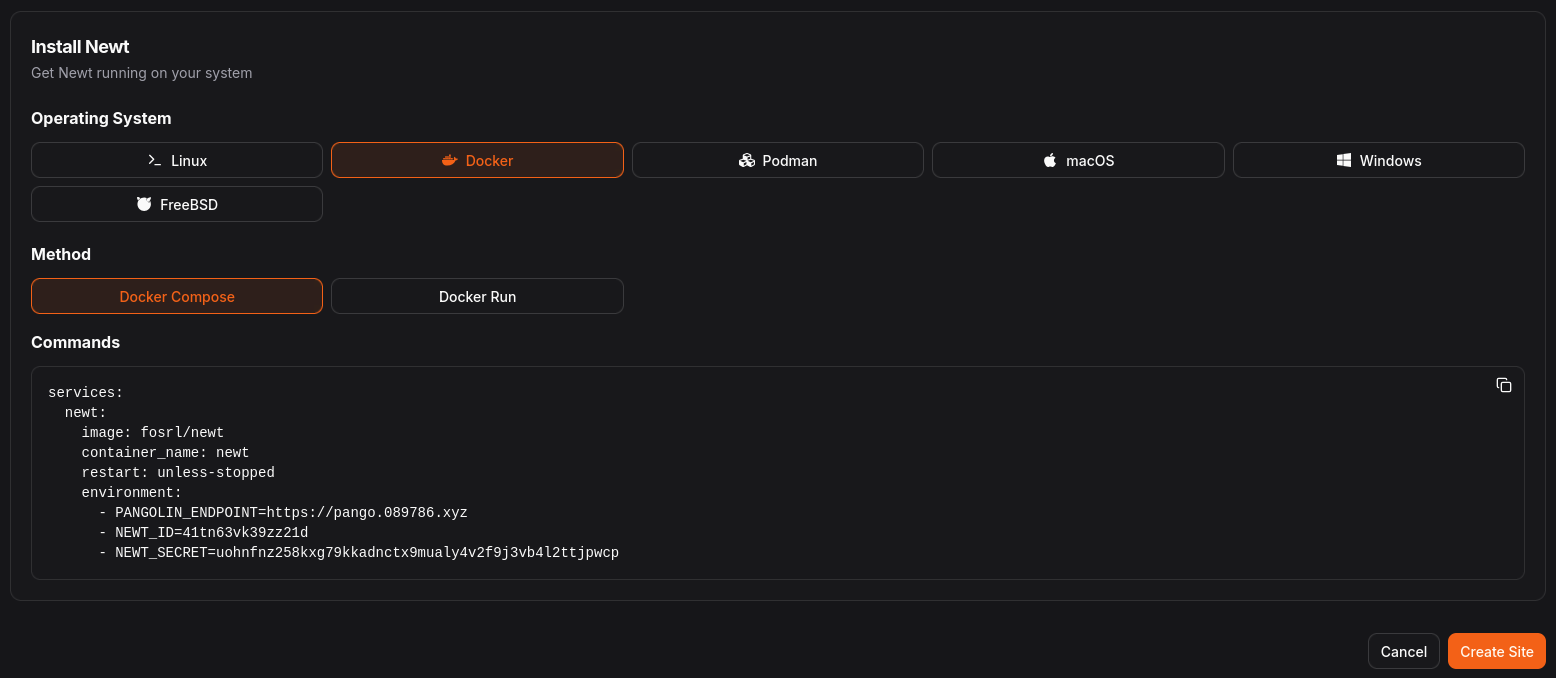The height and width of the screenshot is (678, 1556).
Task: Click the NEWT_ID line in the commands
Action: 204,533
